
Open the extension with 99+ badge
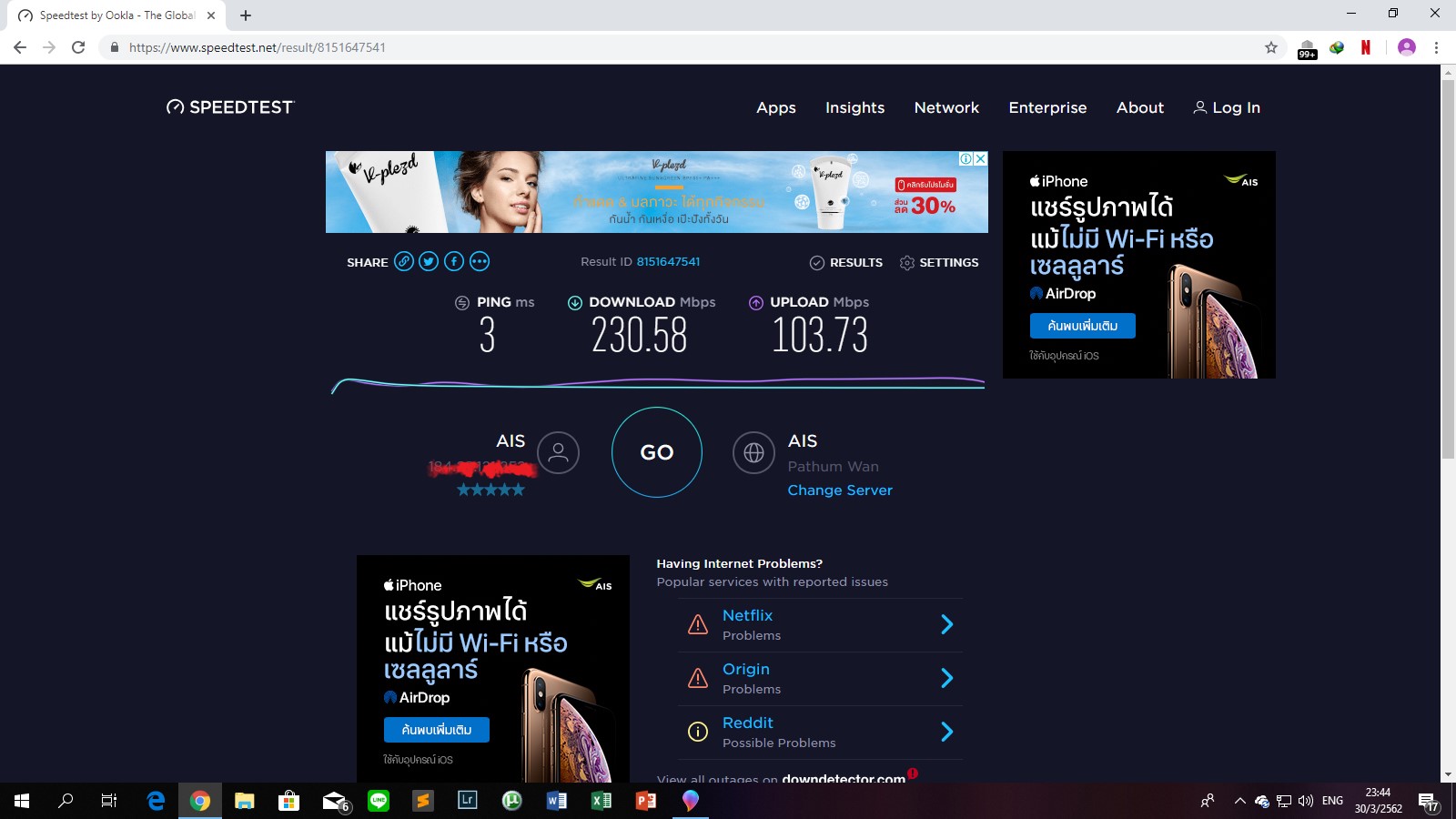pos(1307,49)
